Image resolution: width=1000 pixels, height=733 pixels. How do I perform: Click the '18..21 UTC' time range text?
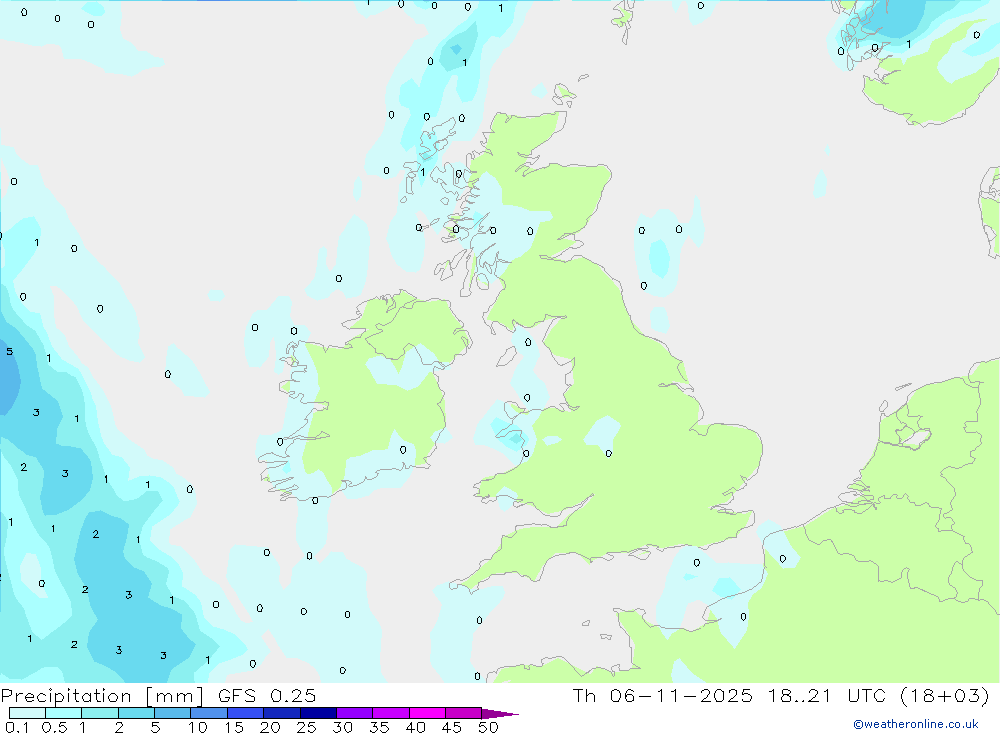(827, 695)
